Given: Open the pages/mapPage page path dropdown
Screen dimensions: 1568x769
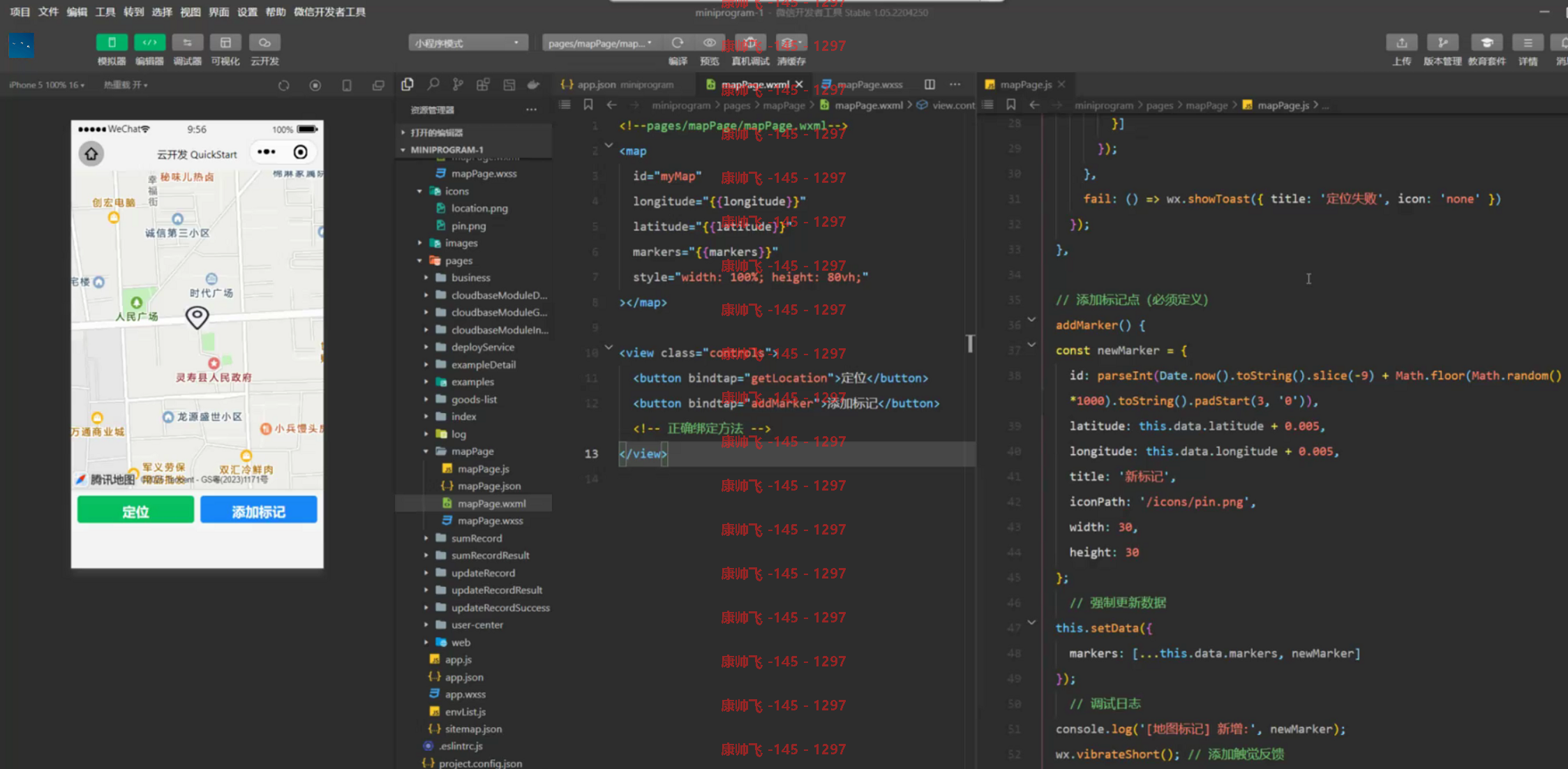Looking at the screenshot, I should (600, 43).
